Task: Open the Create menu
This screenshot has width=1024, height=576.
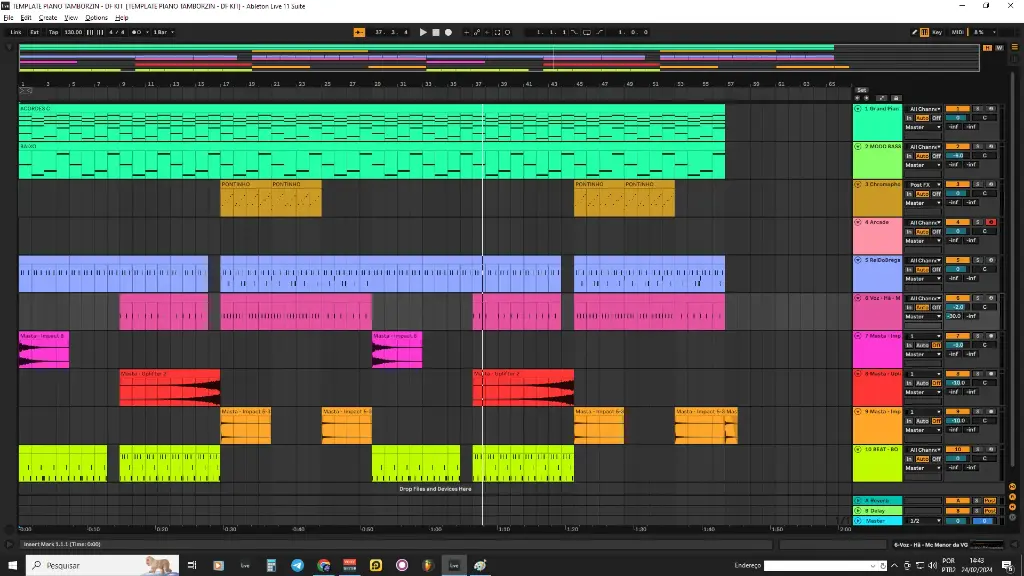Action: (x=48, y=18)
